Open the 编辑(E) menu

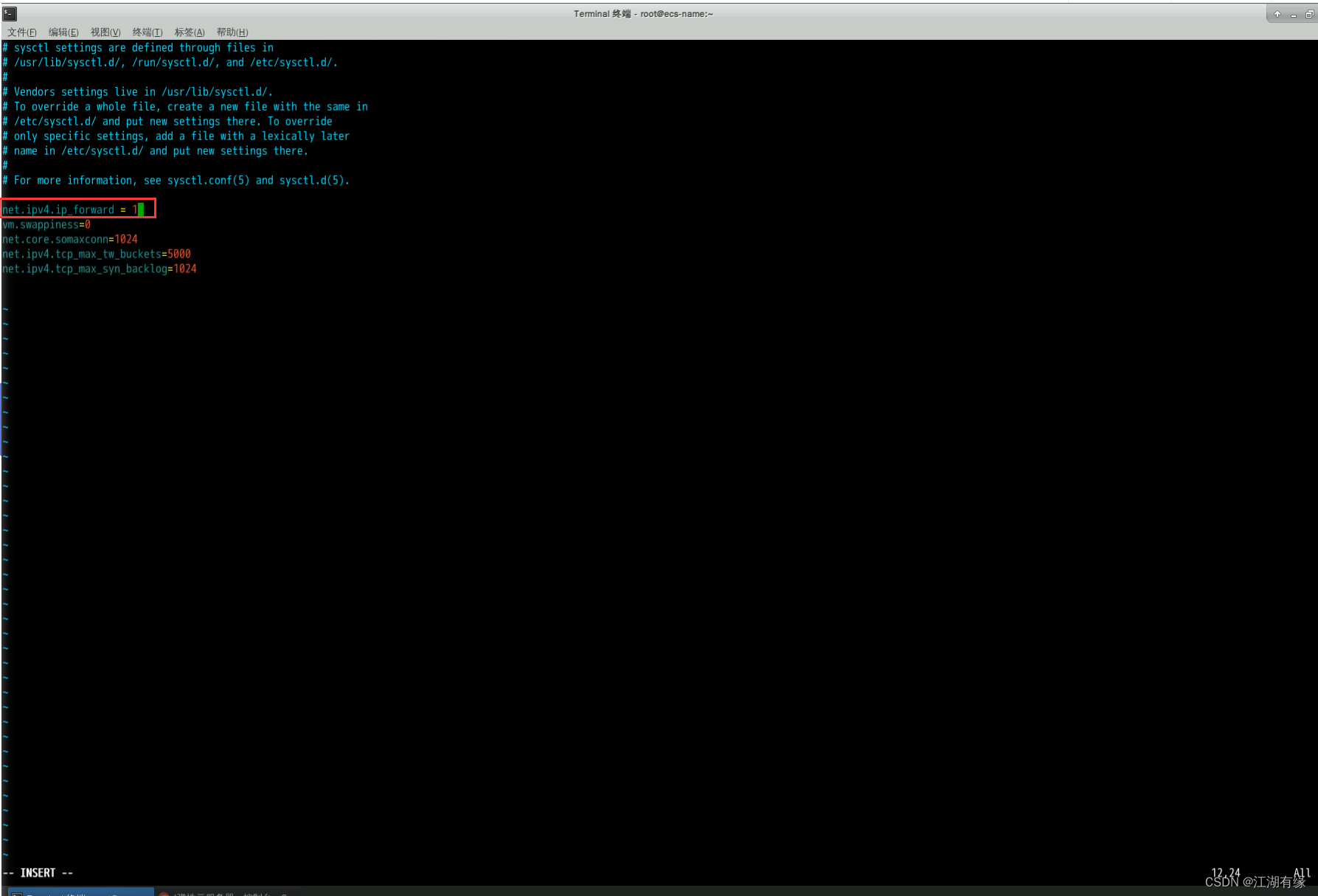pos(63,32)
